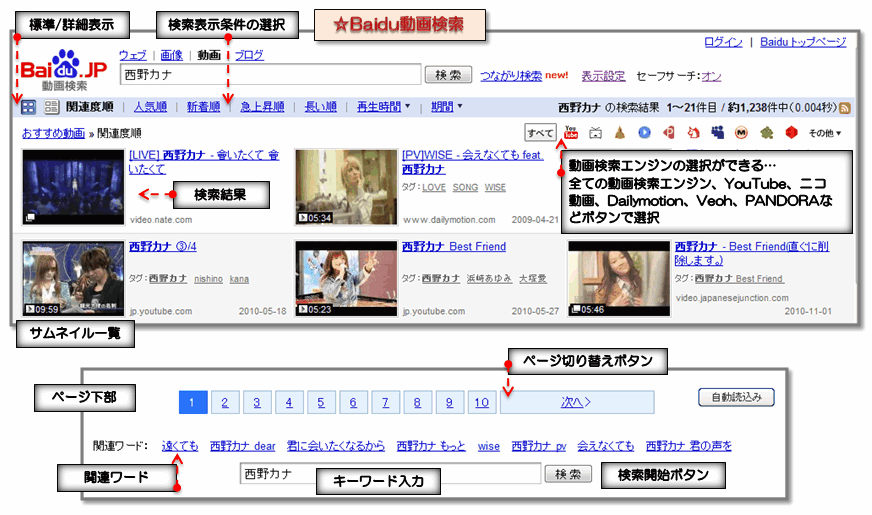Click related word 会えなくても

pyautogui.click(x=605, y=446)
